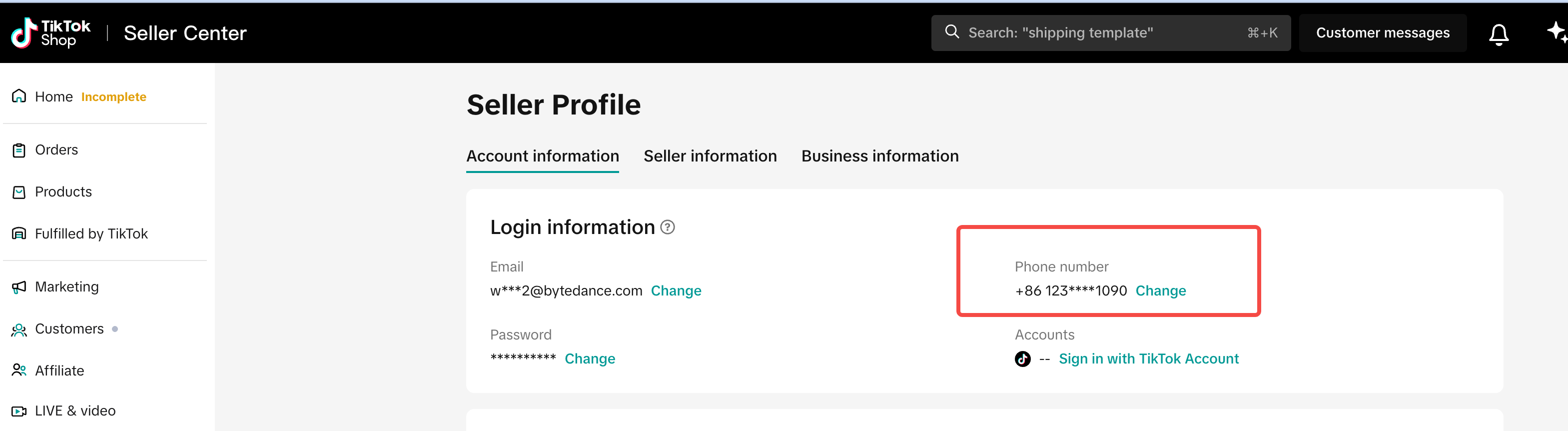Change the email address
1568x431 pixels.
[676, 290]
